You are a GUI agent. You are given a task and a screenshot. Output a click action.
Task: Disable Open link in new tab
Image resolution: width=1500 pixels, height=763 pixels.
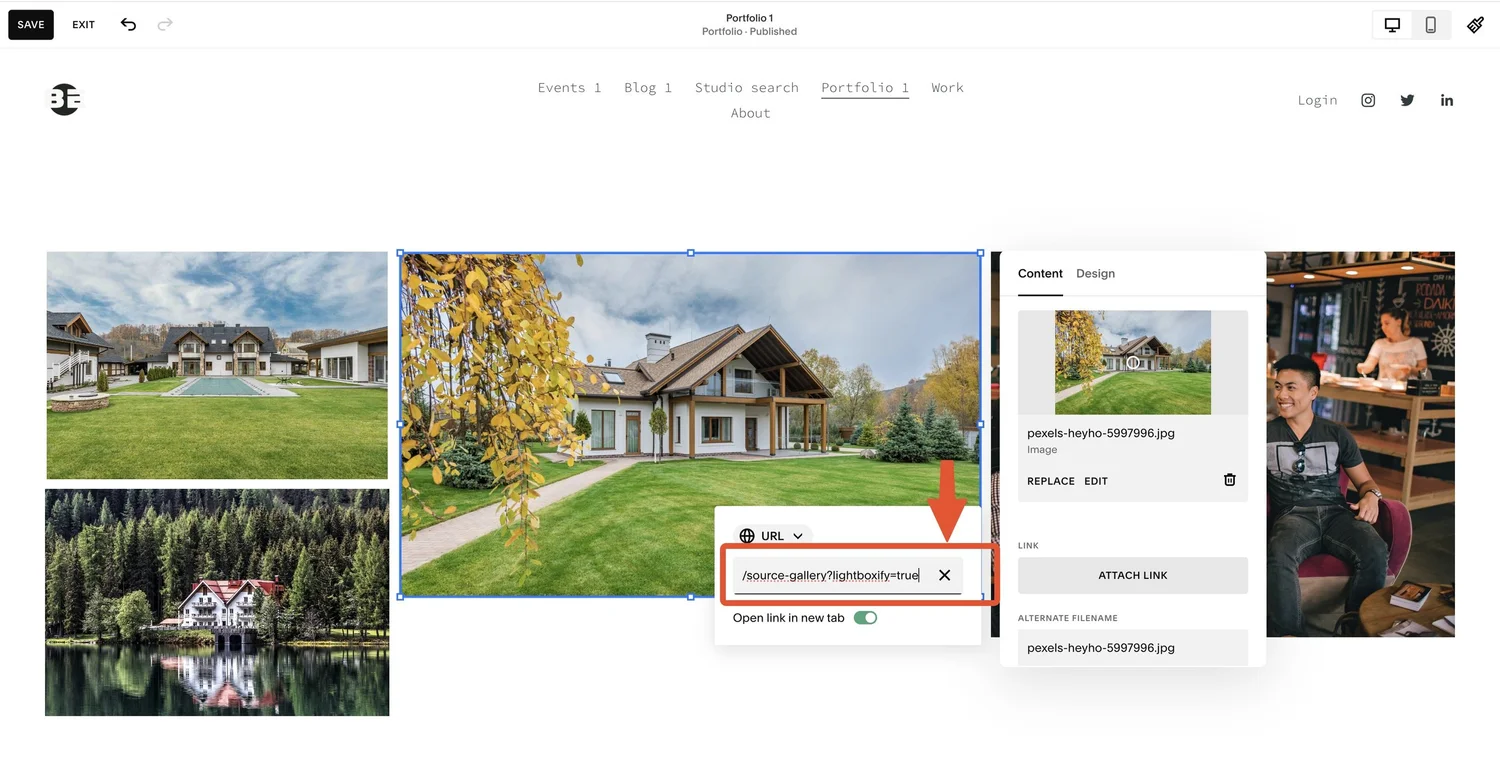865,617
